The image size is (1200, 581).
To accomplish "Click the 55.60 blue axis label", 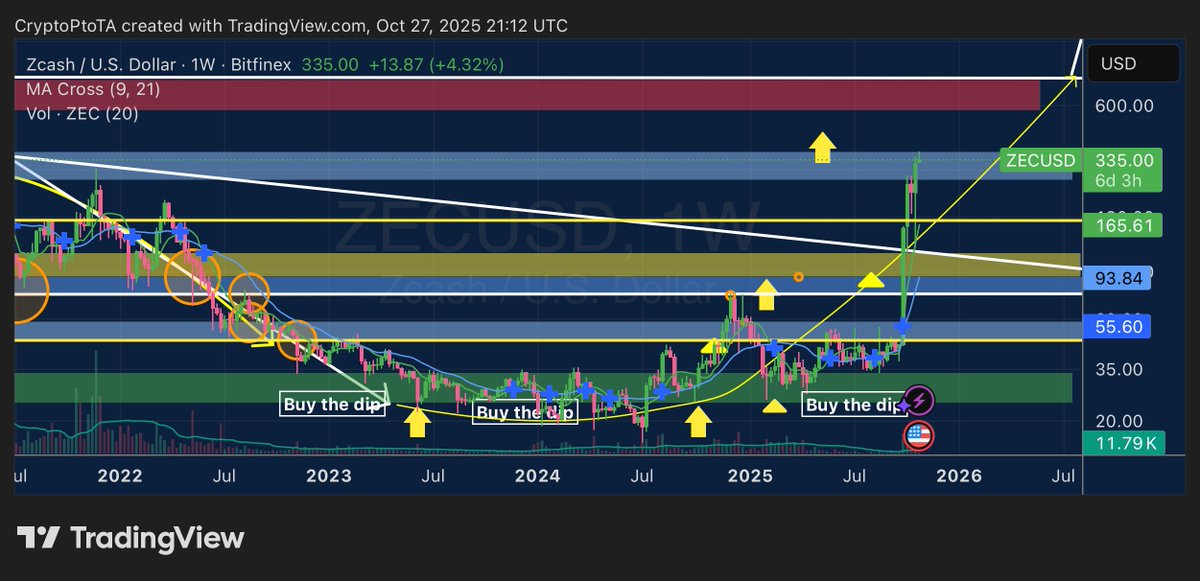I will 1118,326.
